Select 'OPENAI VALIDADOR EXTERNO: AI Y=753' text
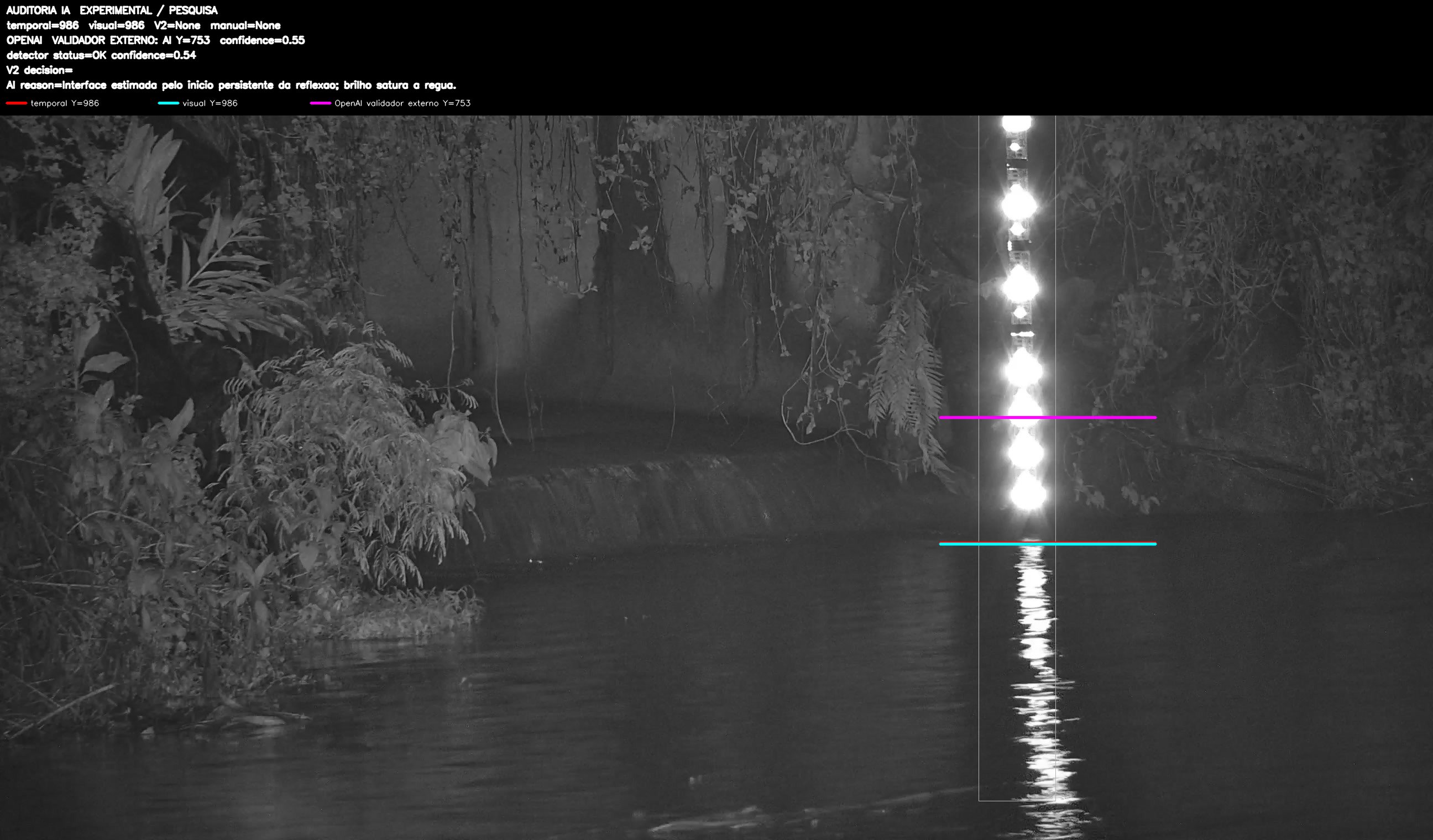 pyautogui.click(x=108, y=40)
